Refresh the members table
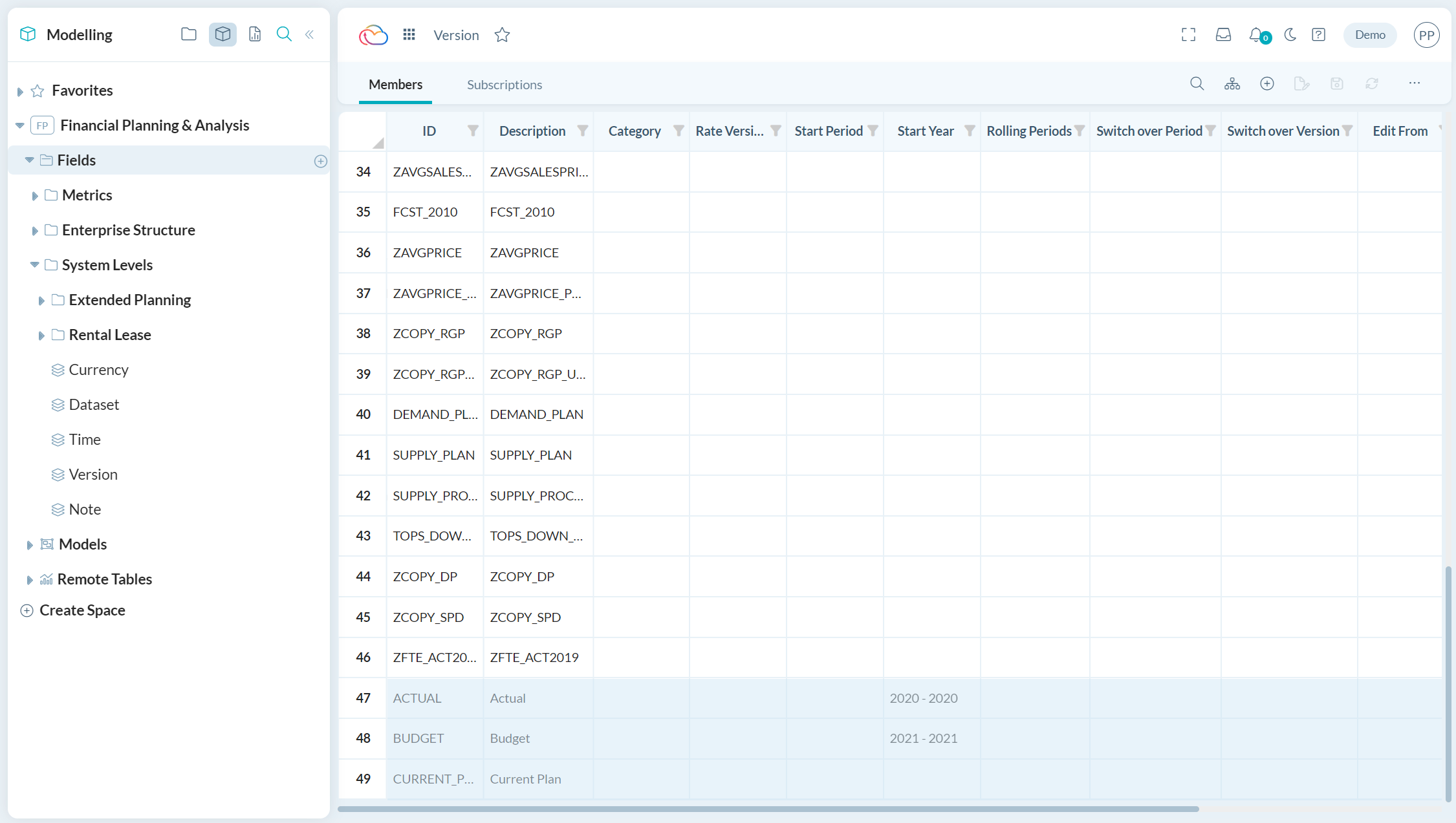The image size is (1456, 823). click(x=1372, y=83)
